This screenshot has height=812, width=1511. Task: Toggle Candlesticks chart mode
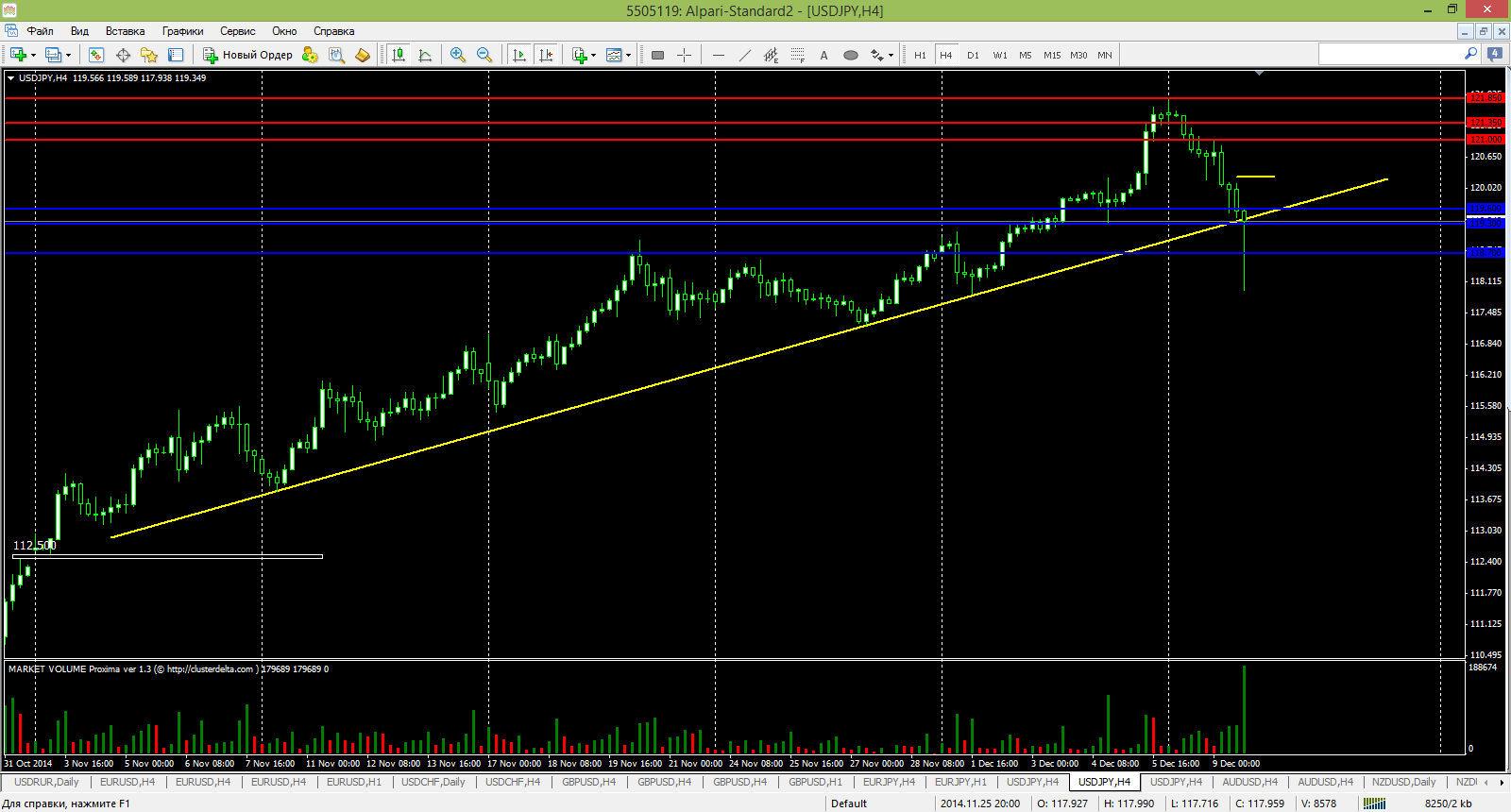[x=399, y=55]
